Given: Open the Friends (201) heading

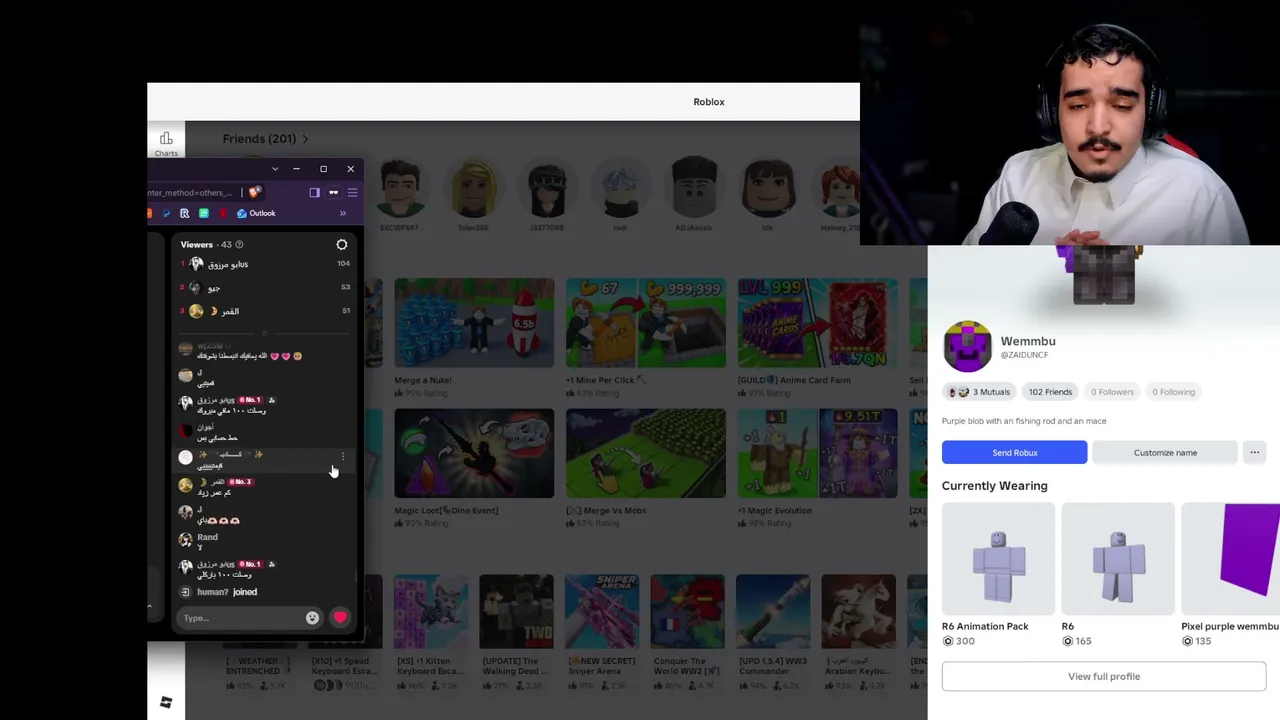Looking at the screenshot, I should (x=259, y=139).
